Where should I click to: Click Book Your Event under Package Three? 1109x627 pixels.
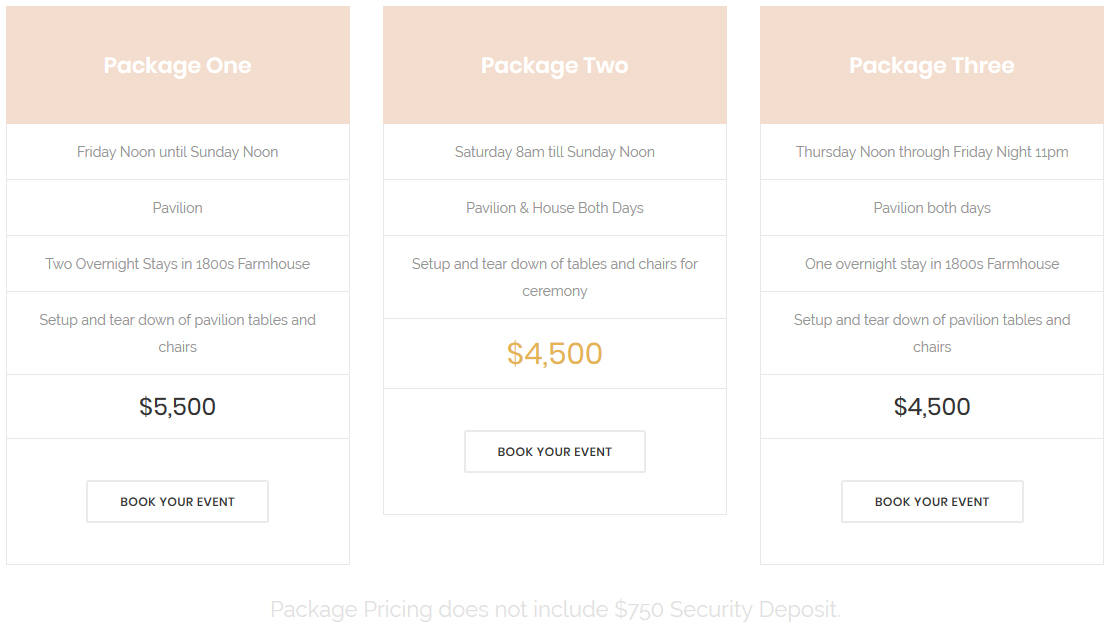coord(932,501)
